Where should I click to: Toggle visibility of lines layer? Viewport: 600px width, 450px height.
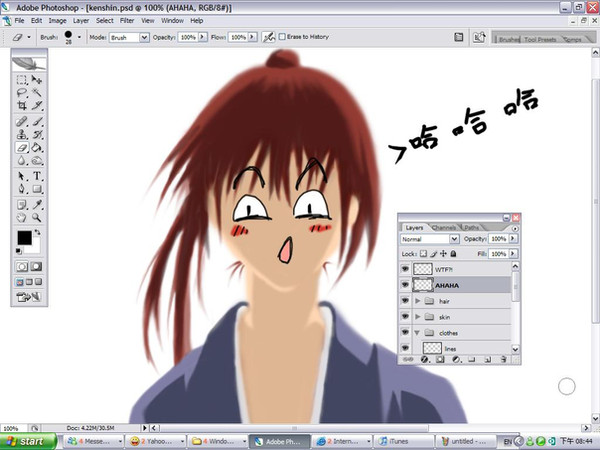click(405, 348)
